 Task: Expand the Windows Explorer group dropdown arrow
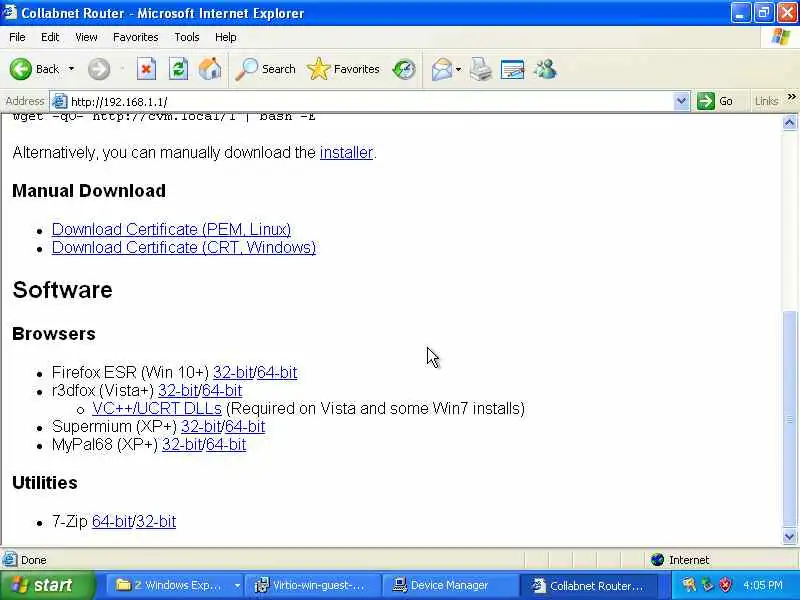[x=237, y=585]
